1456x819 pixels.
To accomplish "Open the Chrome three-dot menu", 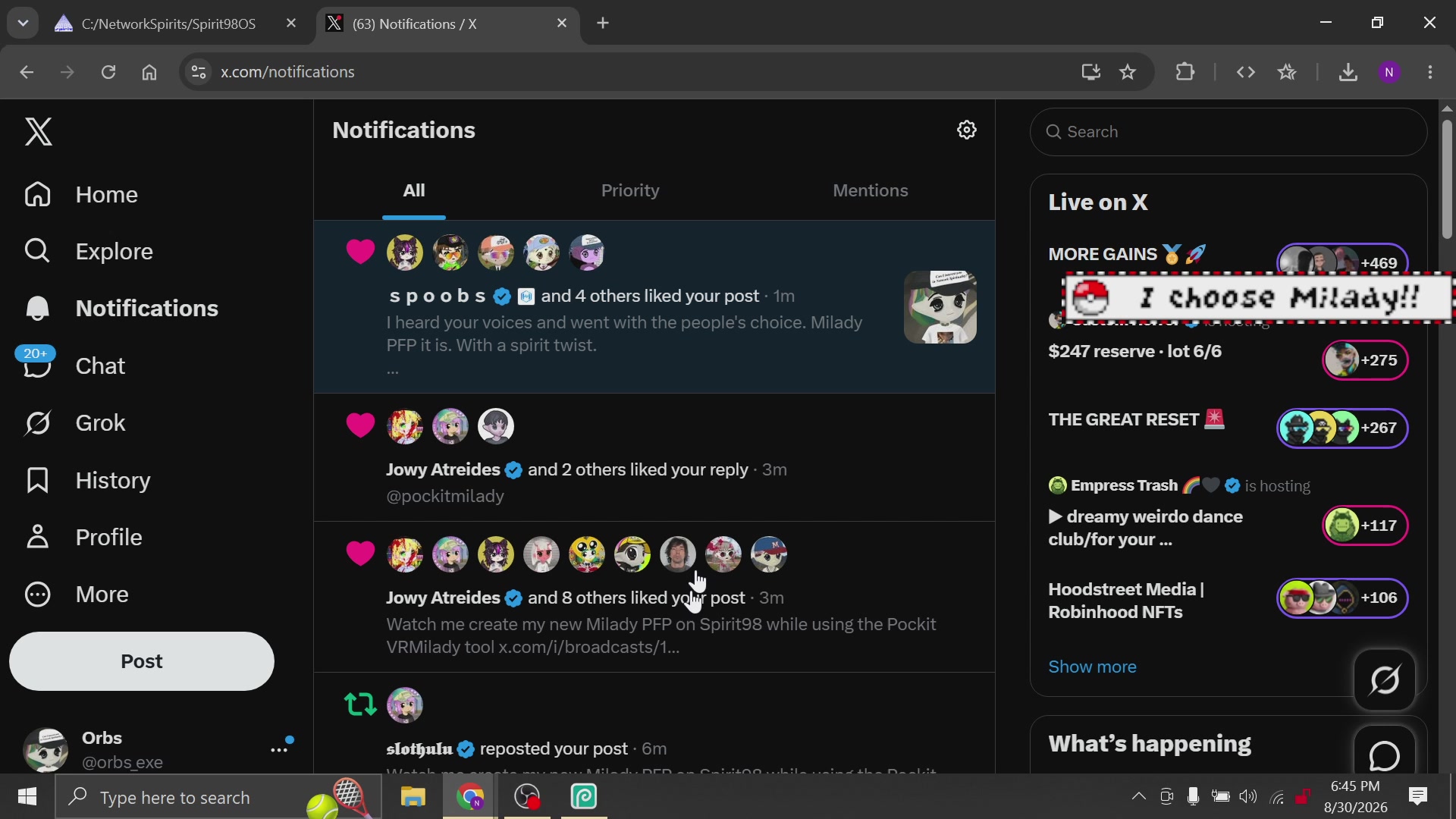I will click(1430, 72).
